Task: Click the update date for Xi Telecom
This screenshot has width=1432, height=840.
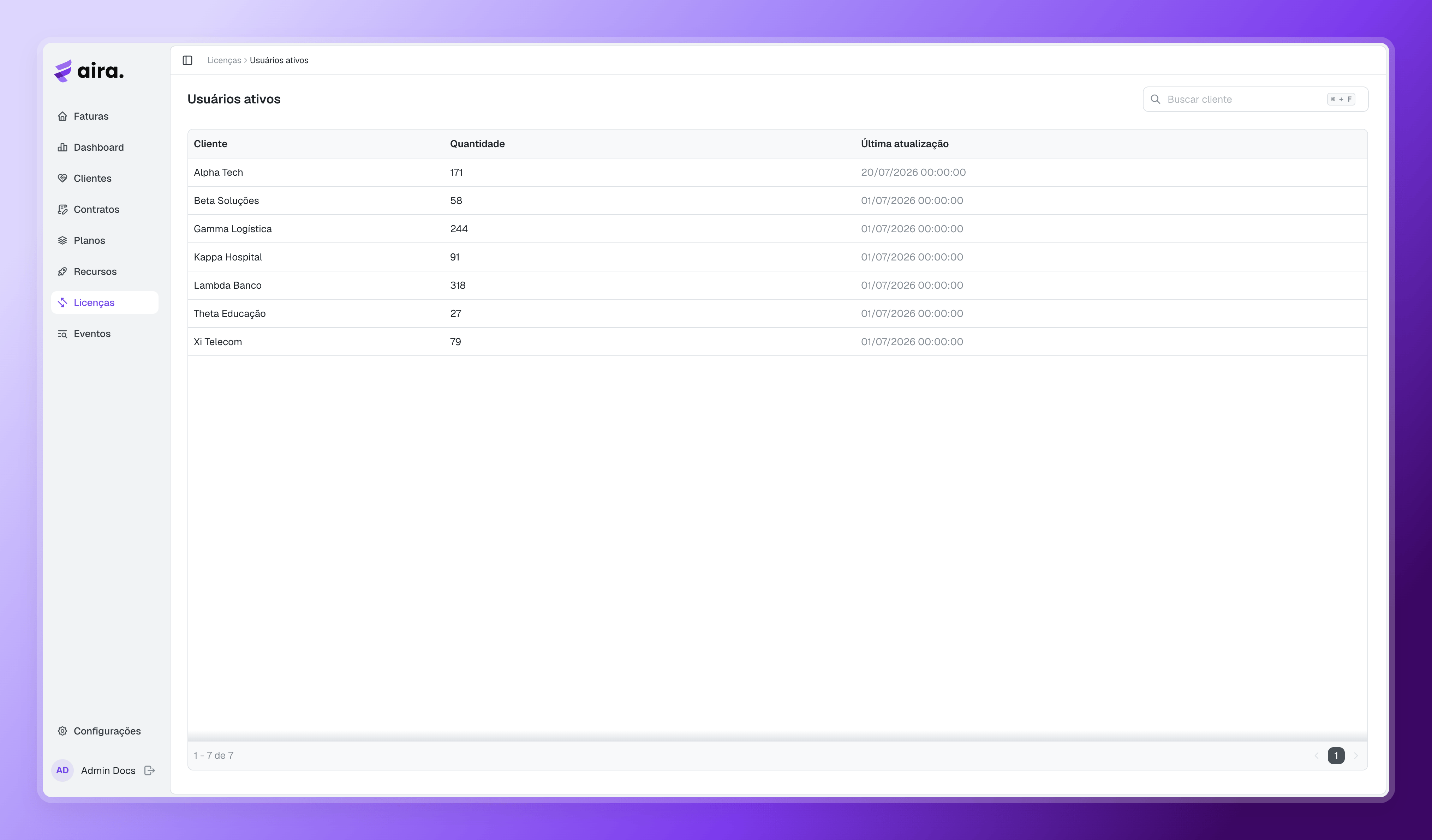Action: [912, 342]
